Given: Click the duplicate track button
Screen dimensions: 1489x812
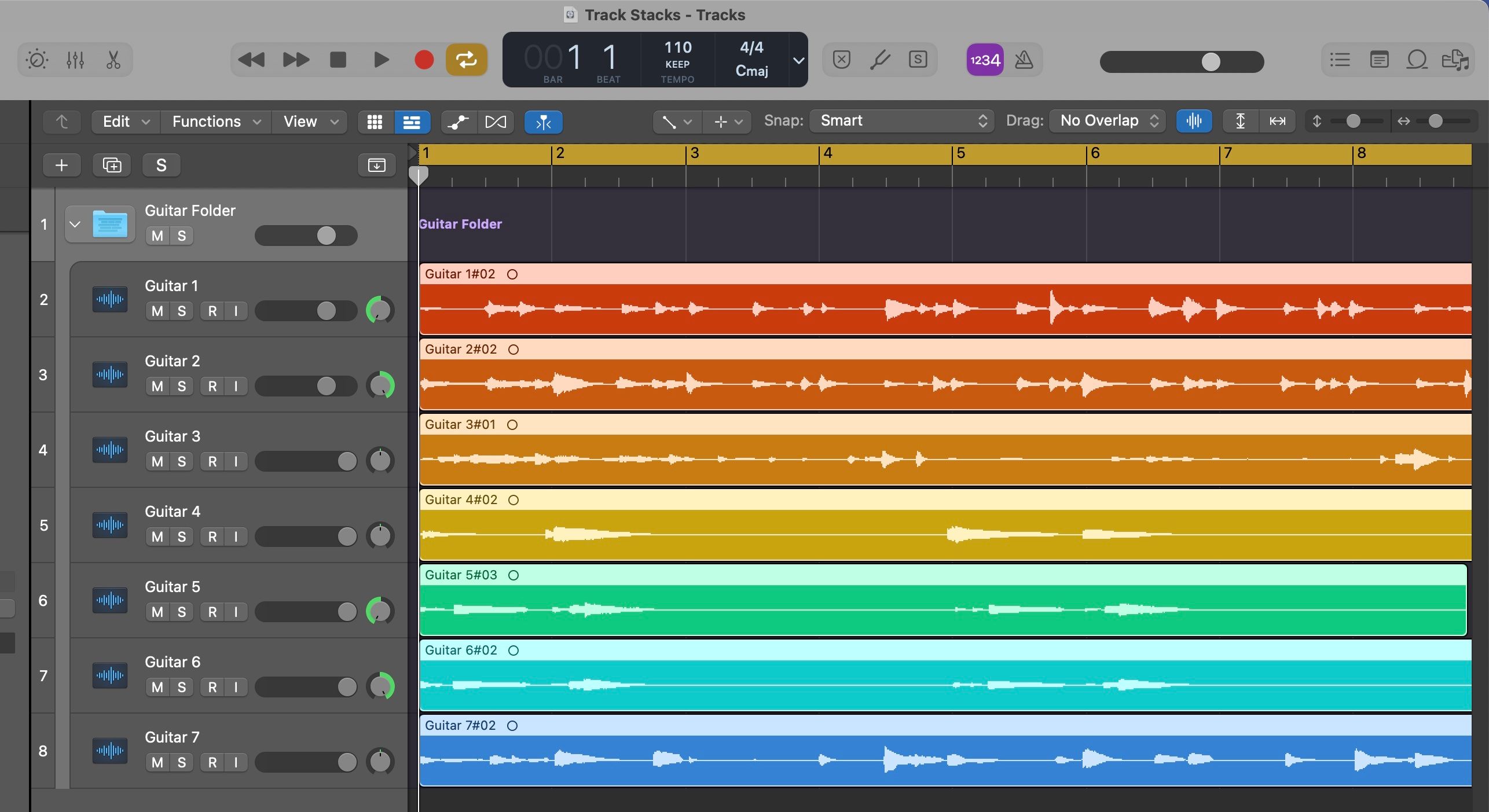Looking at the screenshot, I should [111, 165].
